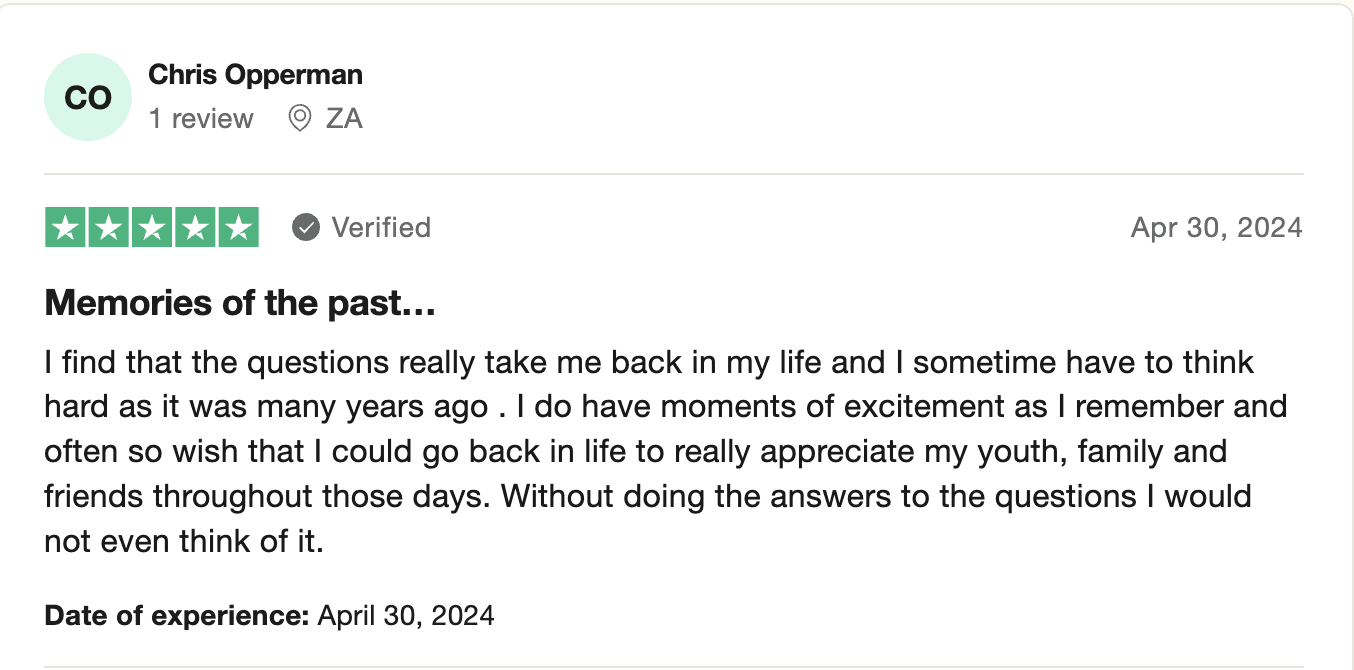Screen dimensions: 1354x670
Task: Click the first green rating star
Action: click(66, 228)
